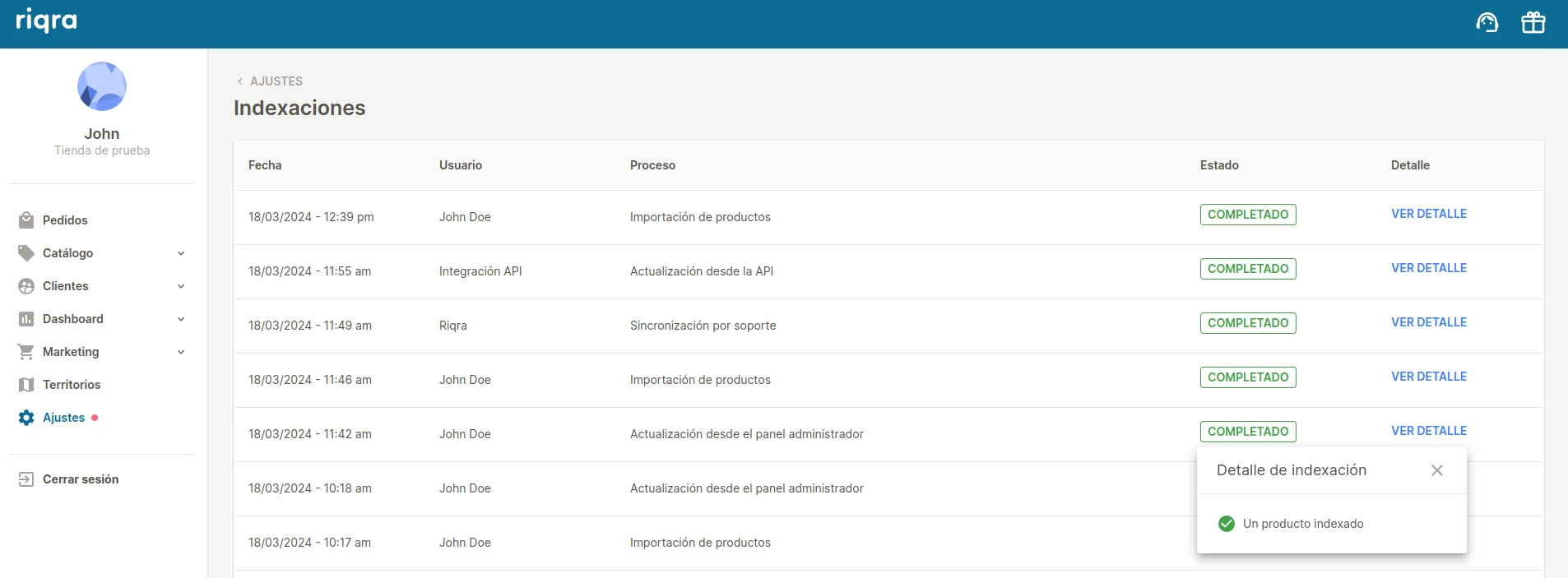Screen dimensions: 1568x578
Task: Expand the Catálogo submenu chevron
Action: [x=181, y=253]
